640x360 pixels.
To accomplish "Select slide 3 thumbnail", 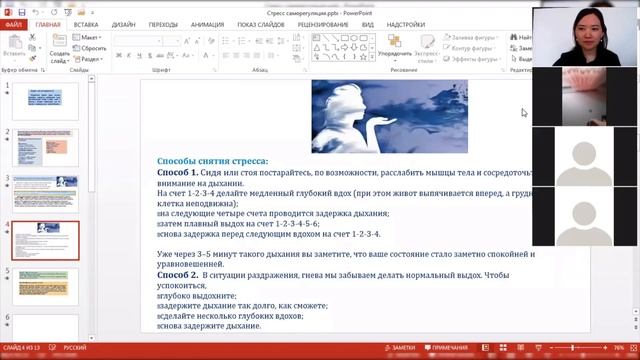I will coord(45,194).
